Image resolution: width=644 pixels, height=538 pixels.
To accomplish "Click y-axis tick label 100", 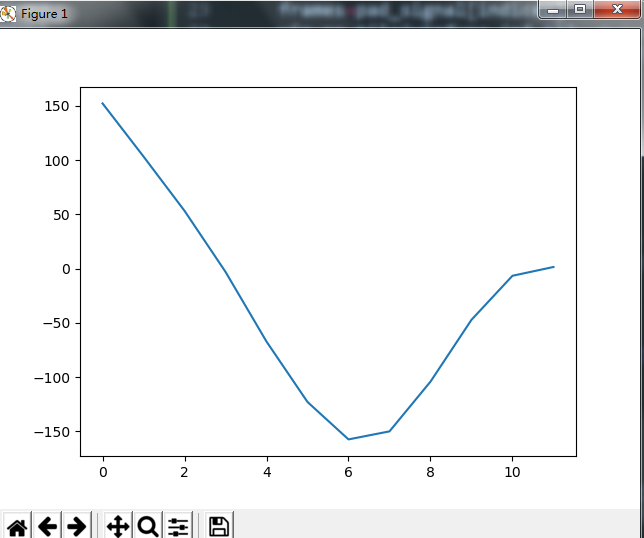I will [x=57, y=161].
